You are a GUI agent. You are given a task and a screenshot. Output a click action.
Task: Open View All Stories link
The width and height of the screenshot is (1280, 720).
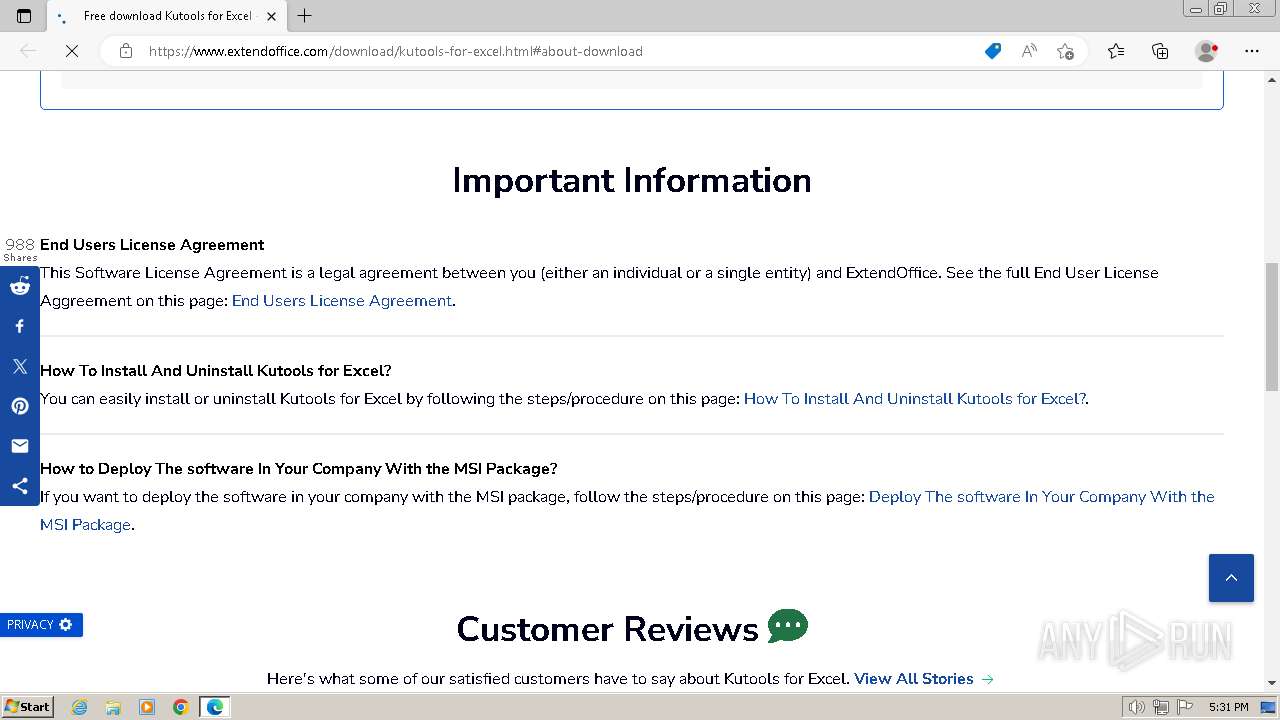click(x=924, y=679)
